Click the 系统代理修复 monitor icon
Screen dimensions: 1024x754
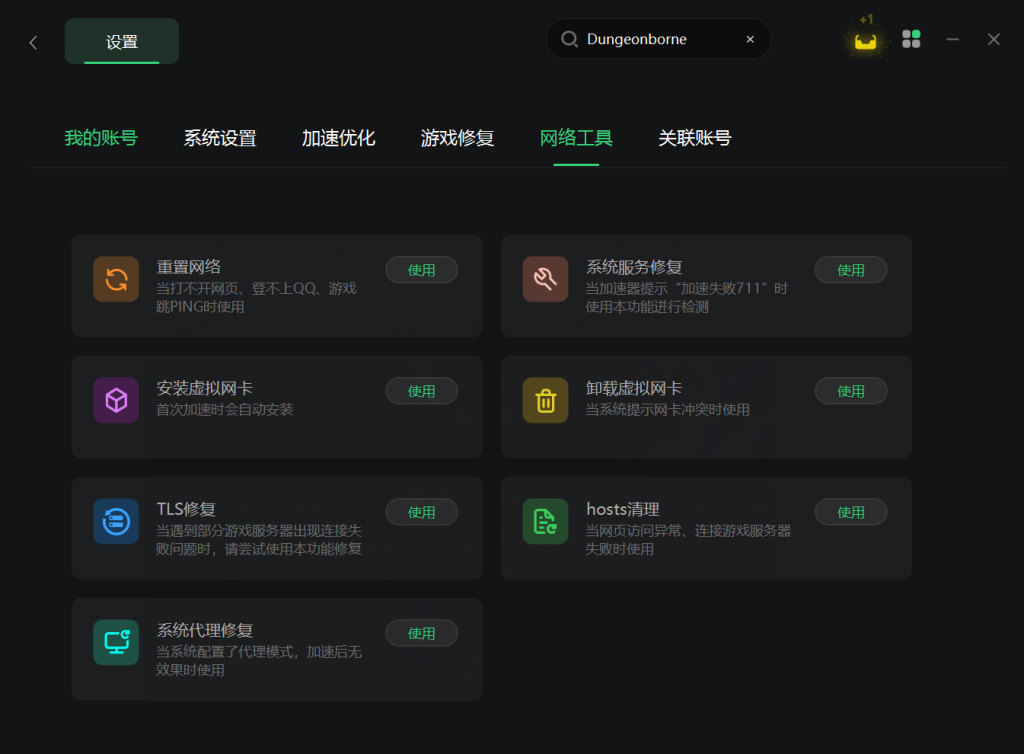(x=116, y=642)
